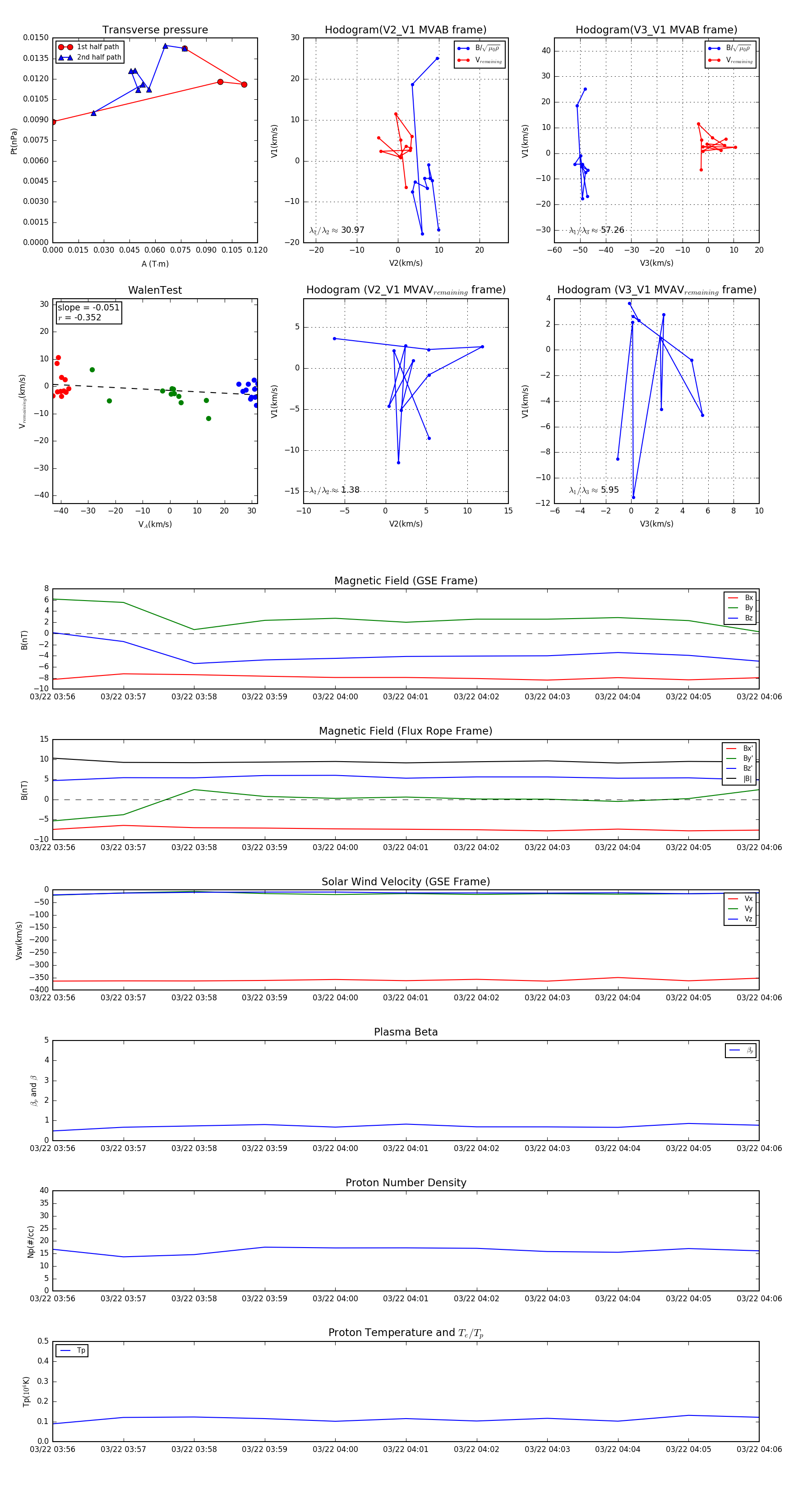Click the Hodogram V3_V1 MVAV remaining frame title

(656, 290)
